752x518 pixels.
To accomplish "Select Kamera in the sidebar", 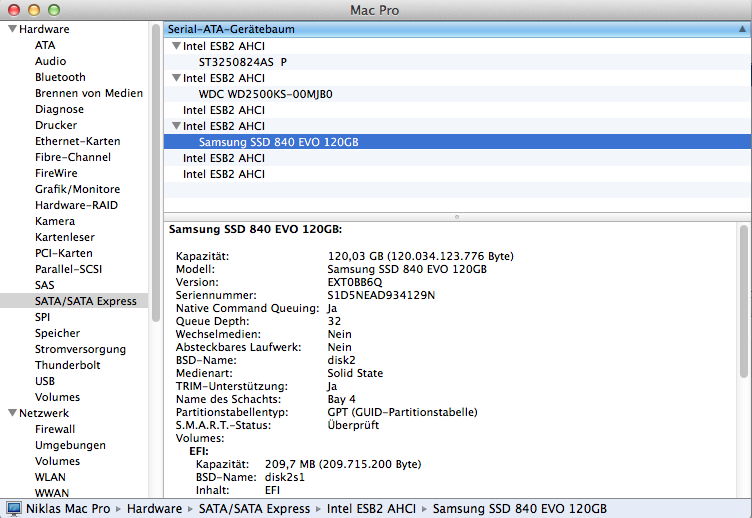I will [55, 221].
